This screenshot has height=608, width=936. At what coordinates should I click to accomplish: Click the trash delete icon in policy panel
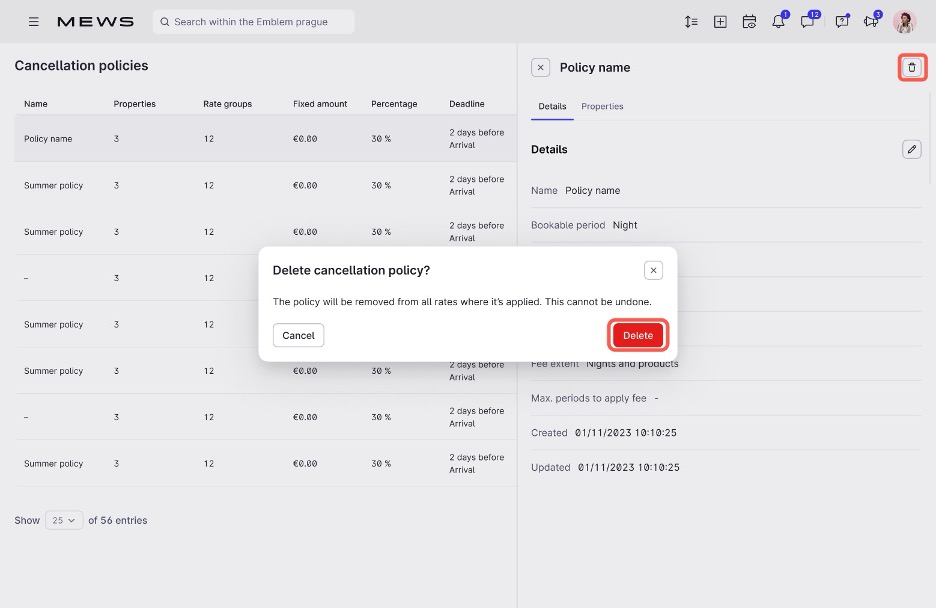pos(912,67)
